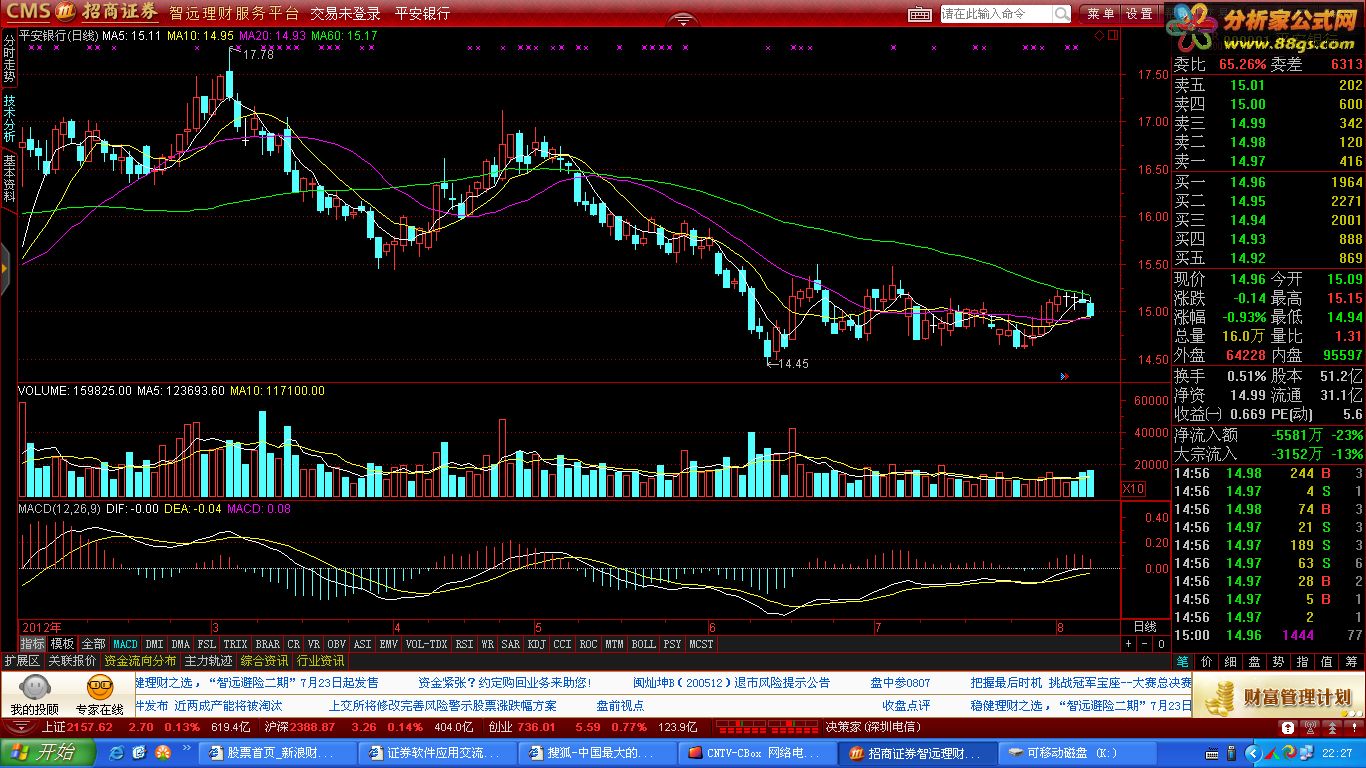
Task: Click the X10 volume scale label
Action: coord(1133,489)
